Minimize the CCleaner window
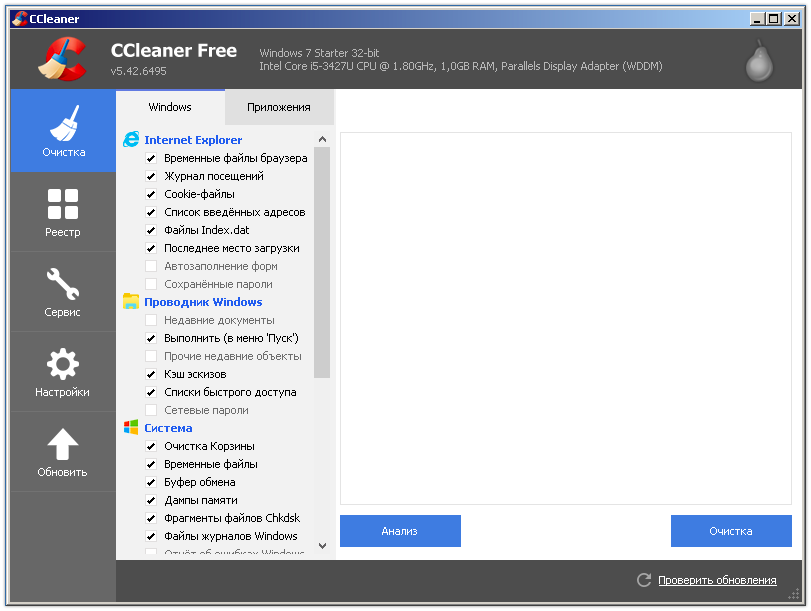The image size is (811, 611). pos(757,19)
